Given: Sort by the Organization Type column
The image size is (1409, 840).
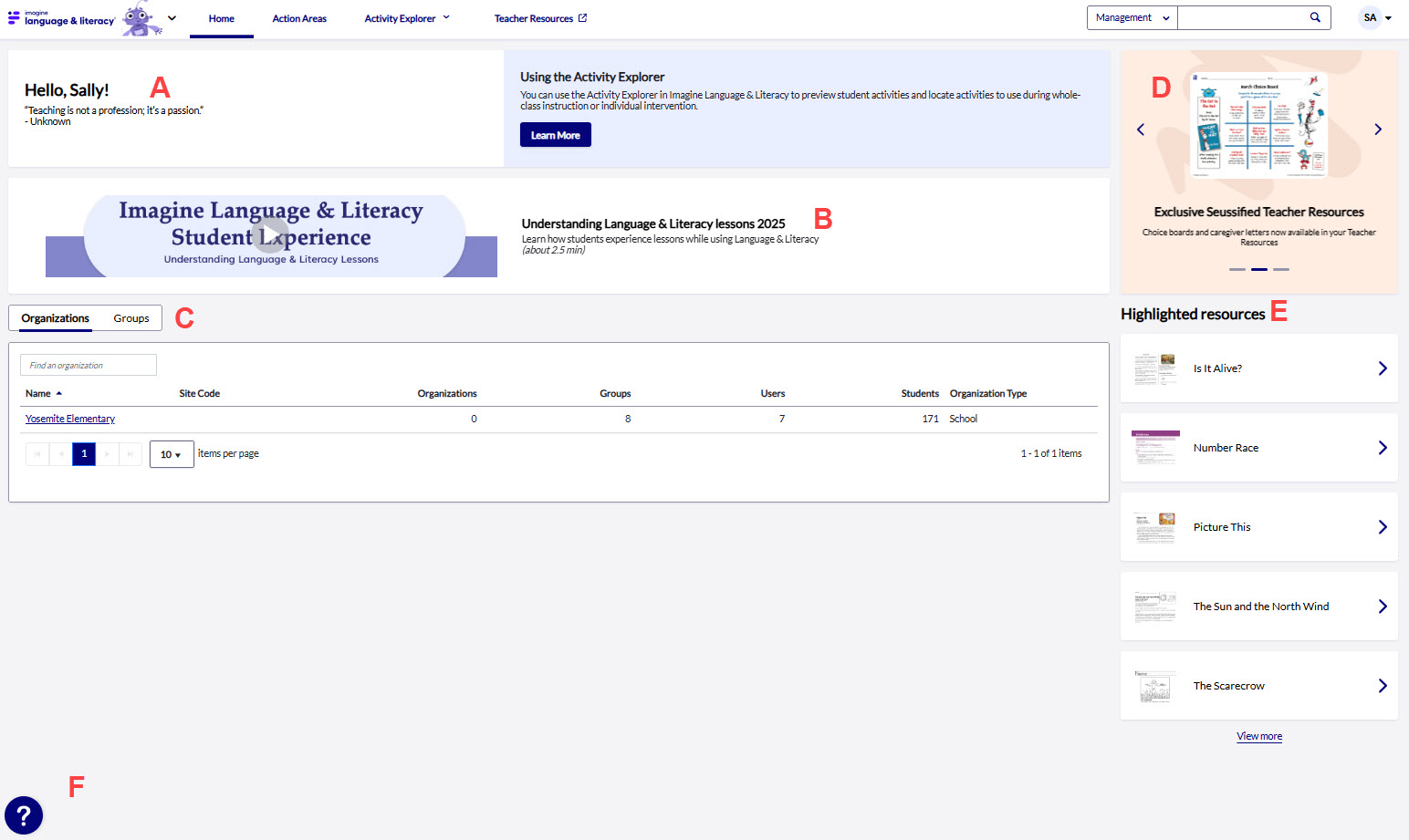Looking at the screenshot, I should pyautogui.click(x=988, y=394).
